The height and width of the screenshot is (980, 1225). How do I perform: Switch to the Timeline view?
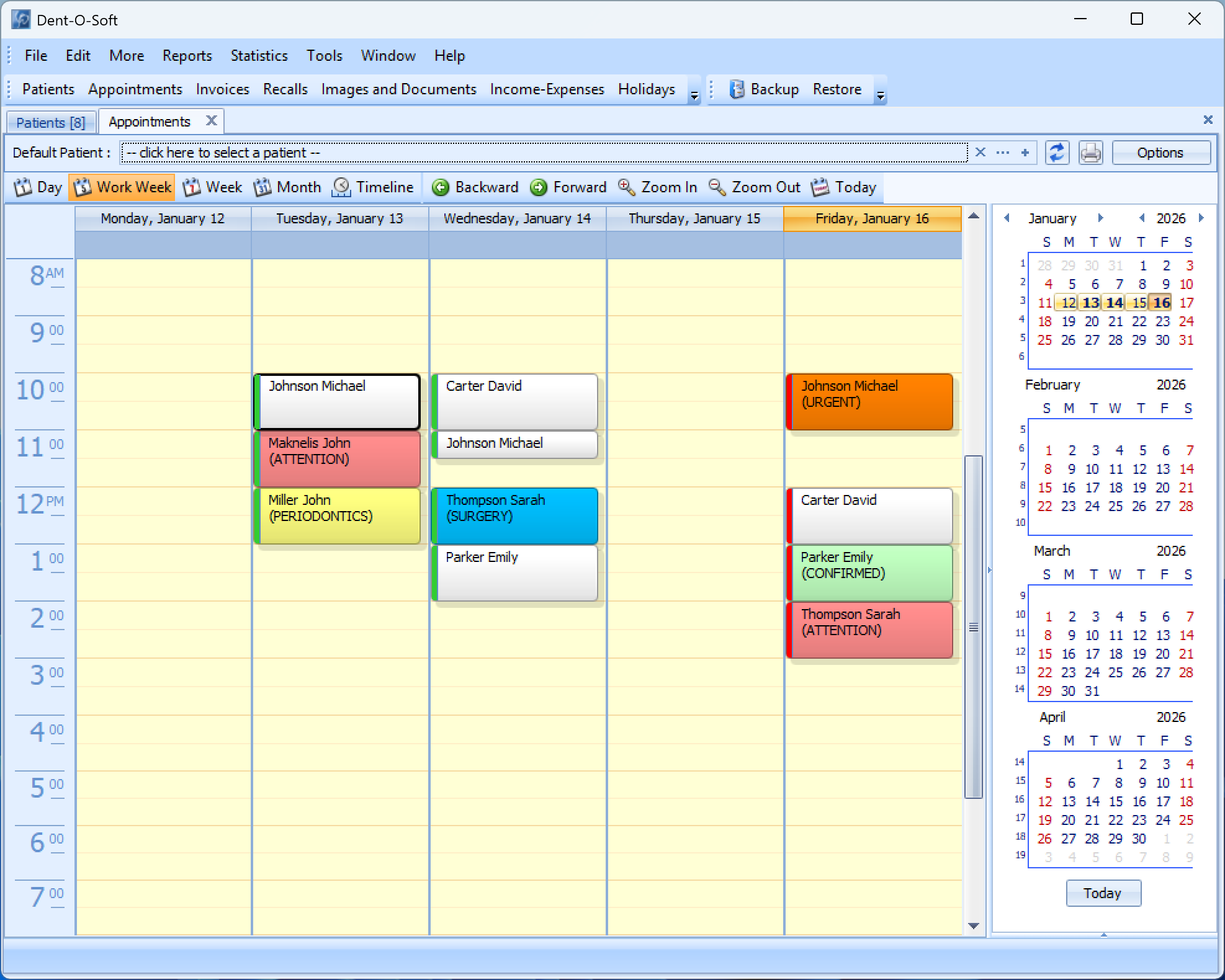373,187
